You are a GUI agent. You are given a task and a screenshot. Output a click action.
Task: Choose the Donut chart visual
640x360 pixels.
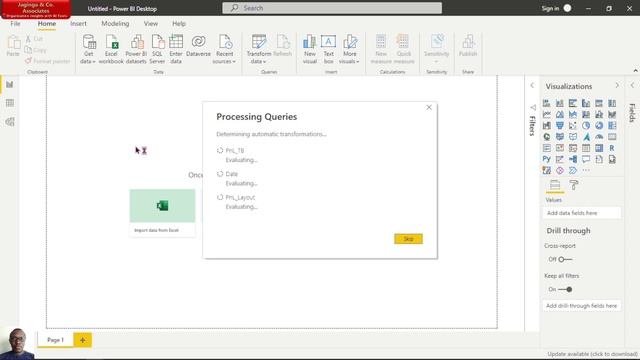point(599,126)
